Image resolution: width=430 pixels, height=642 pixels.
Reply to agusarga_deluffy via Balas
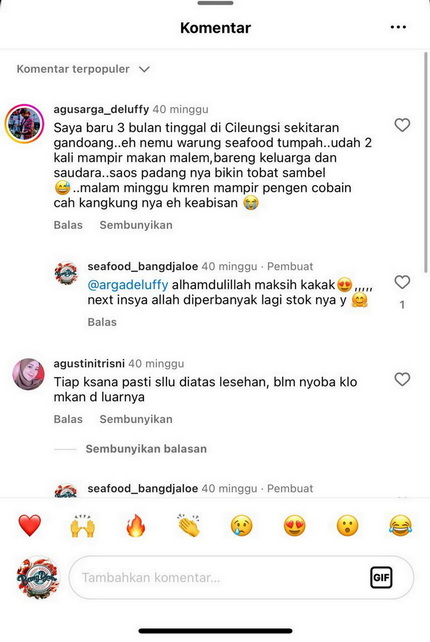(x=68, y=225)
